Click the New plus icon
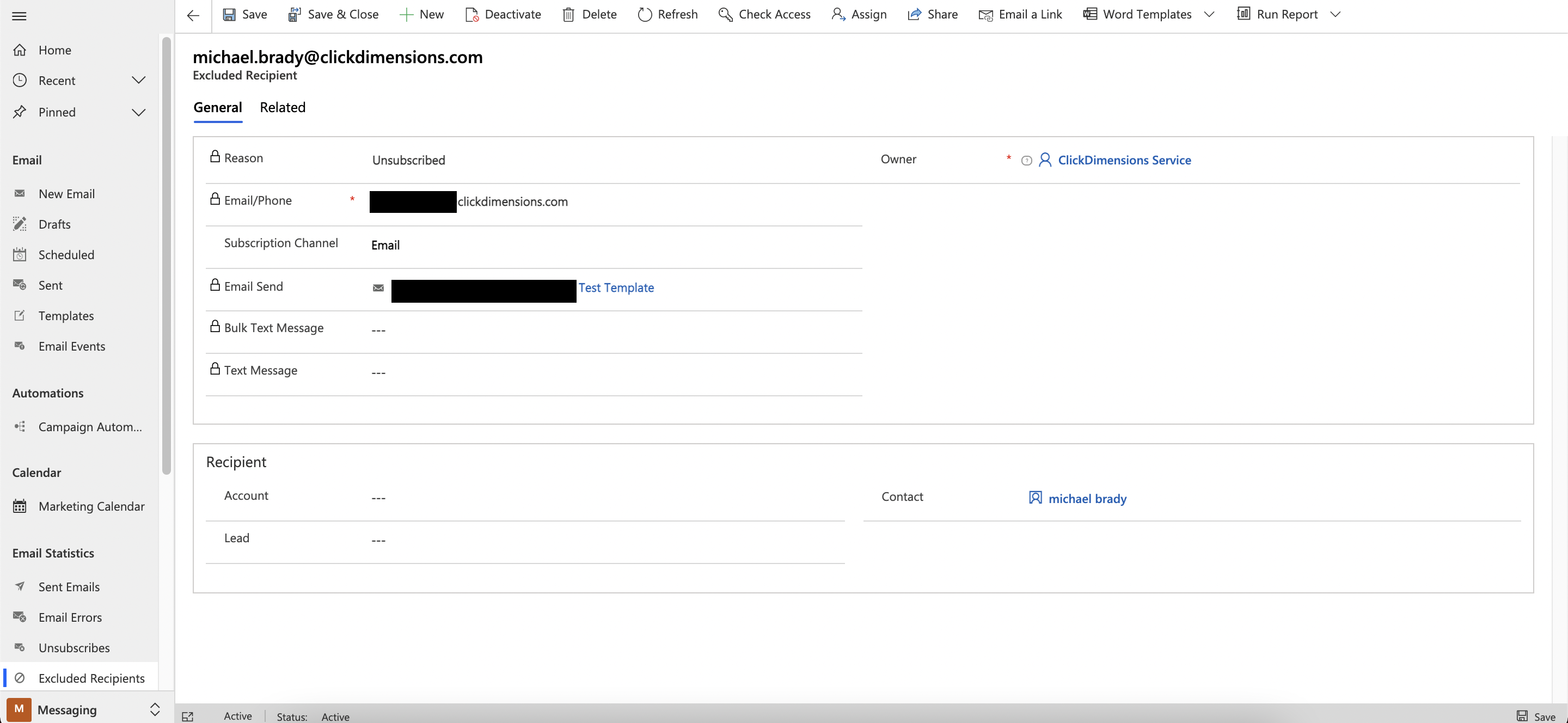This screenshot has height=723, width=1568. (x=406, y=15)
